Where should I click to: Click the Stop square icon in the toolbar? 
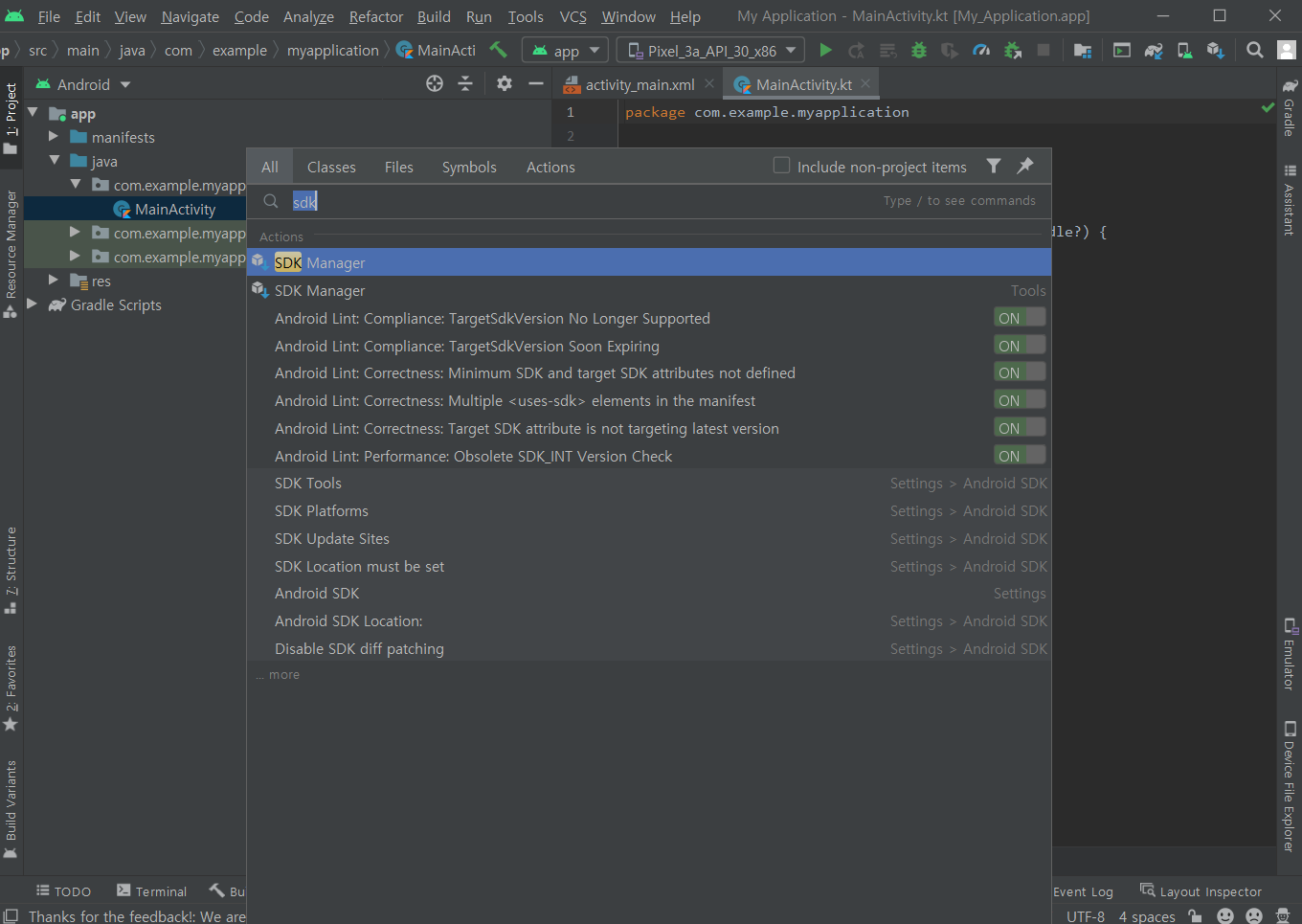coord(1044,50)
